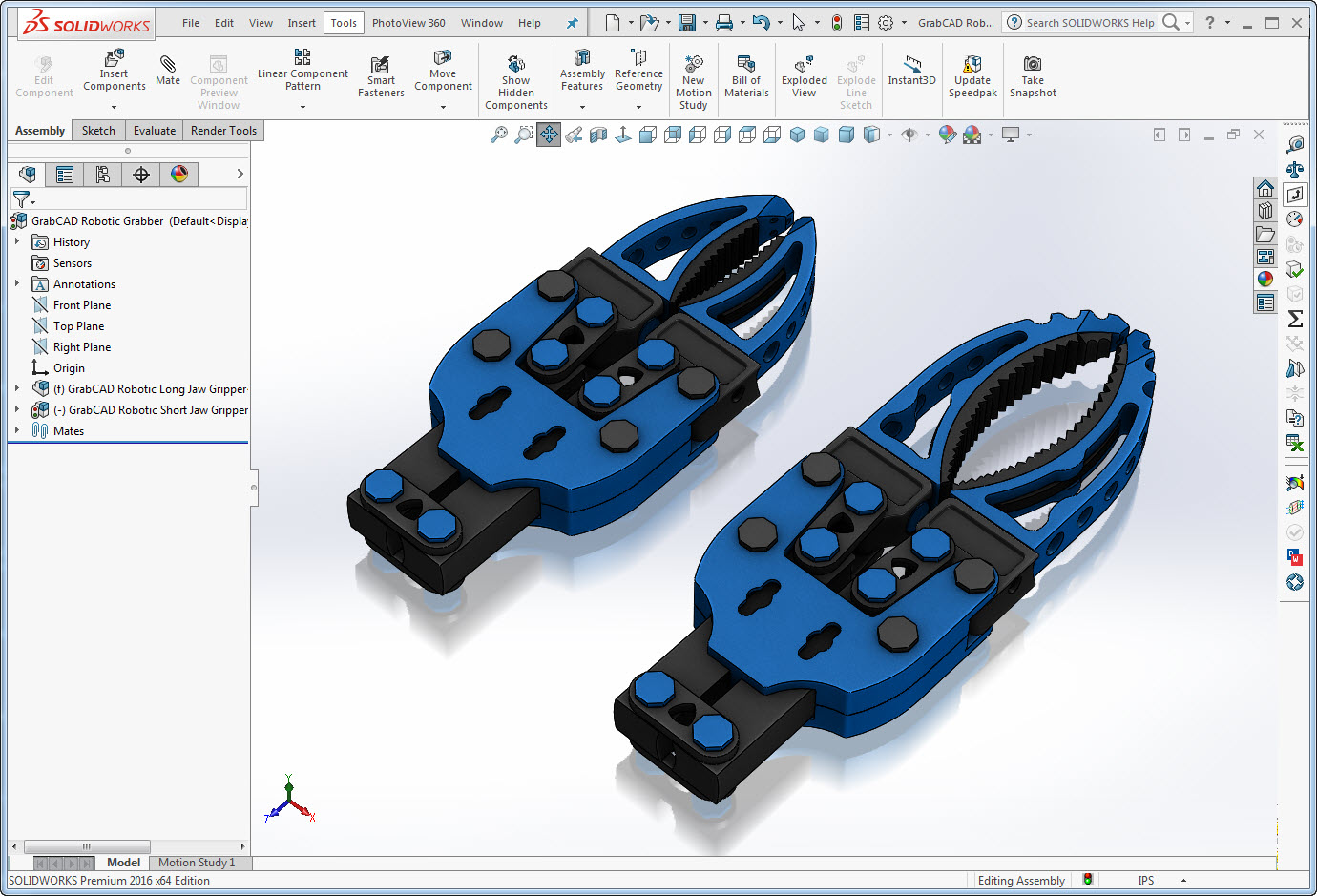Open the PhotoView 360 menu
Viewport: 1317px width, 896px height.
[408, 23]
